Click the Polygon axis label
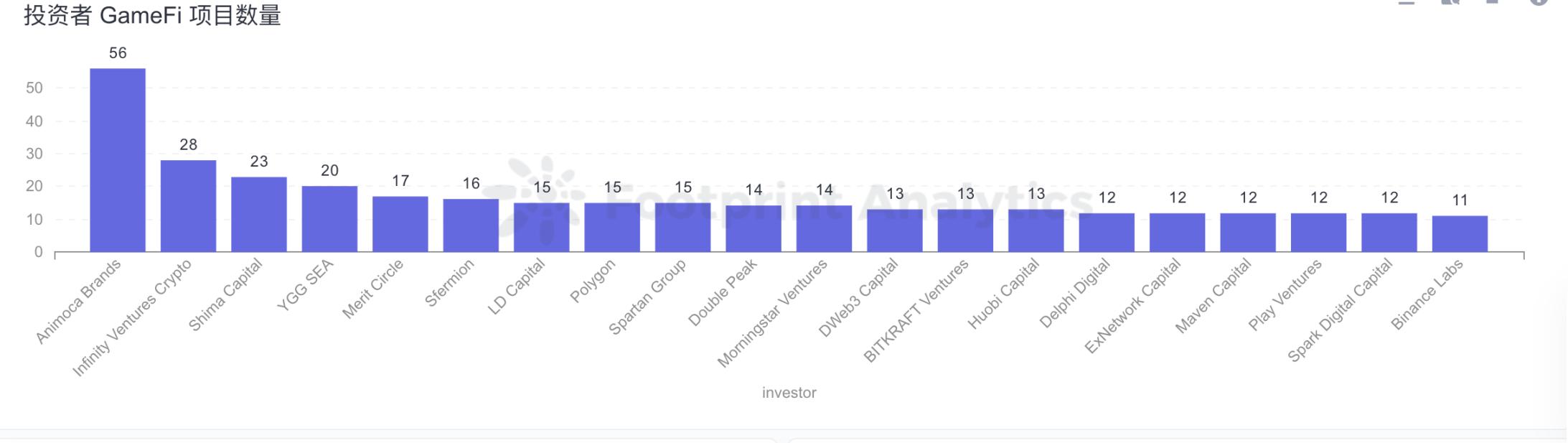Image resolution: width=1568 pixels, height=443 pixels. [593, 281]
